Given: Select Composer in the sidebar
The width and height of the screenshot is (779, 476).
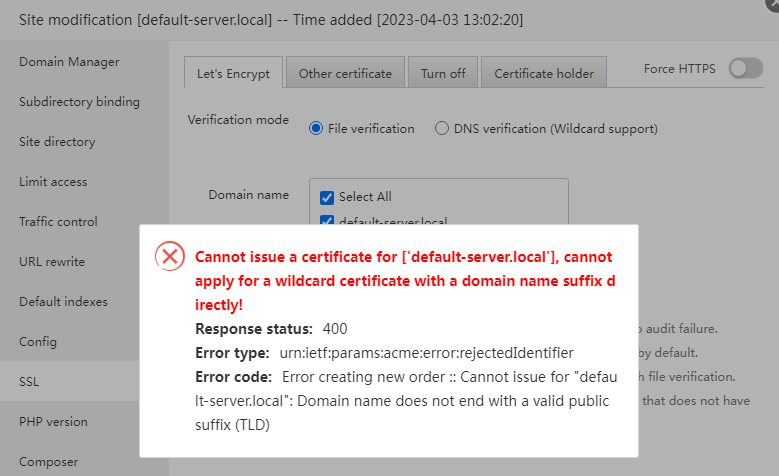Looking at the screenshot, I should point(47,462).
